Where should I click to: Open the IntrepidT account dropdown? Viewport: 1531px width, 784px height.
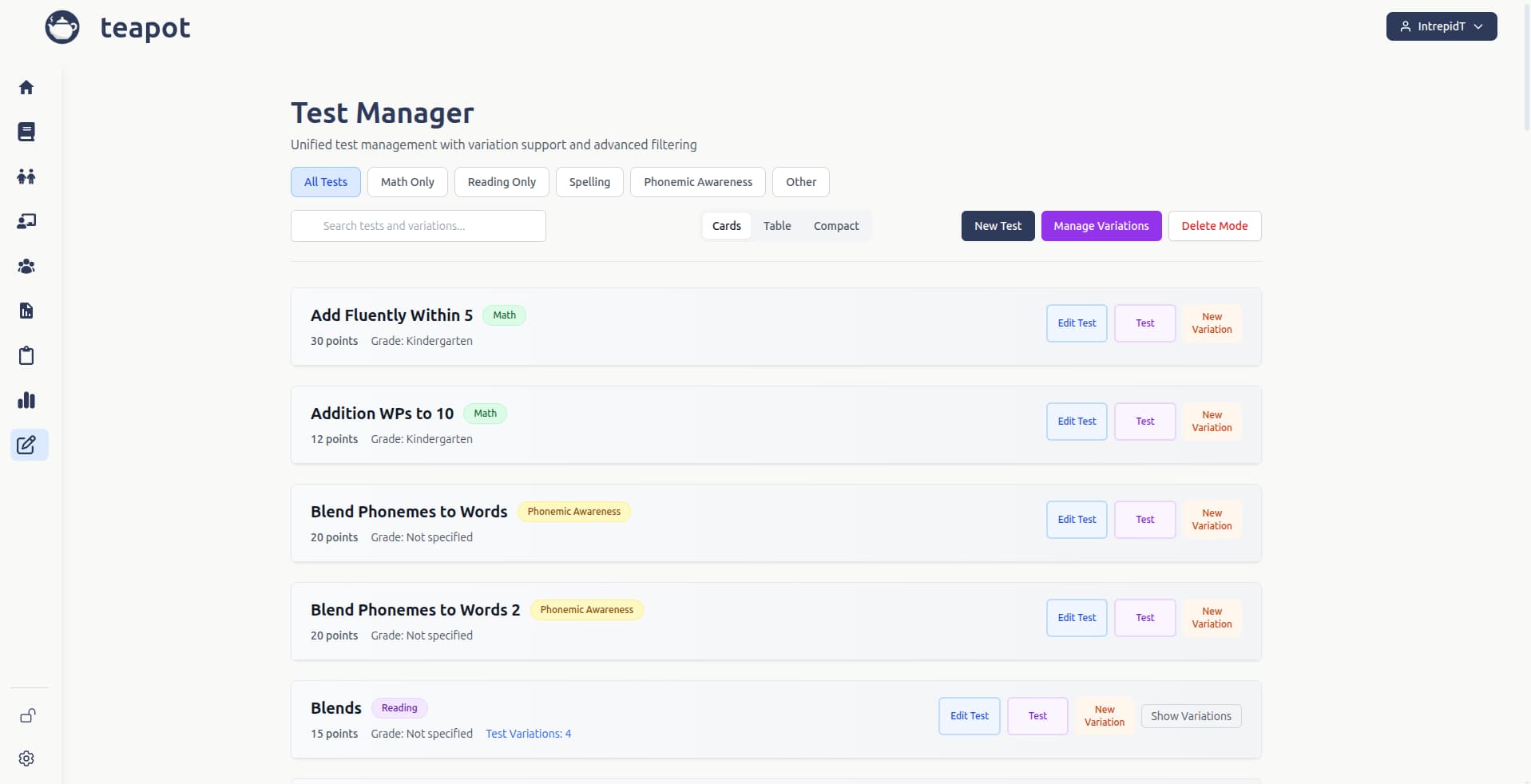coord(1442,26)
